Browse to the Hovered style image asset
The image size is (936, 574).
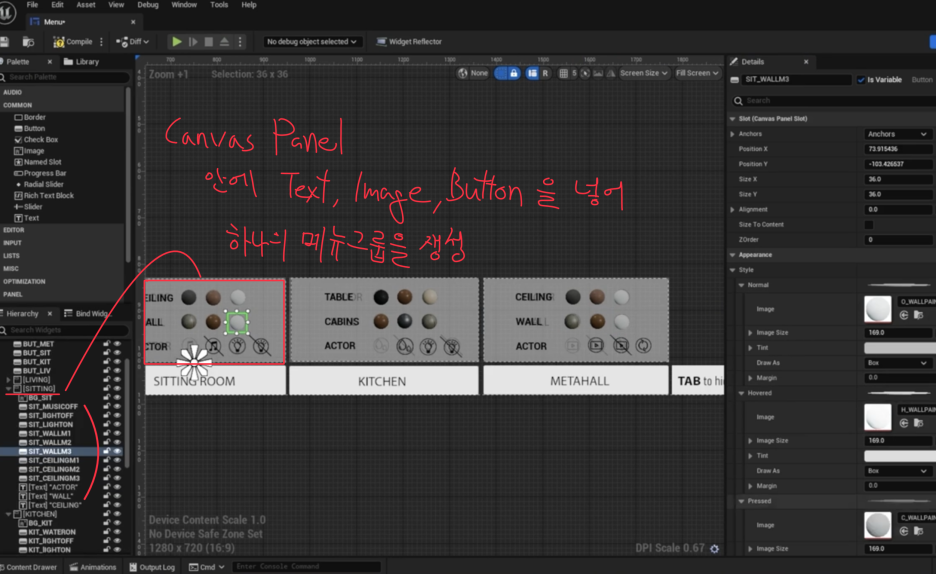918,423
